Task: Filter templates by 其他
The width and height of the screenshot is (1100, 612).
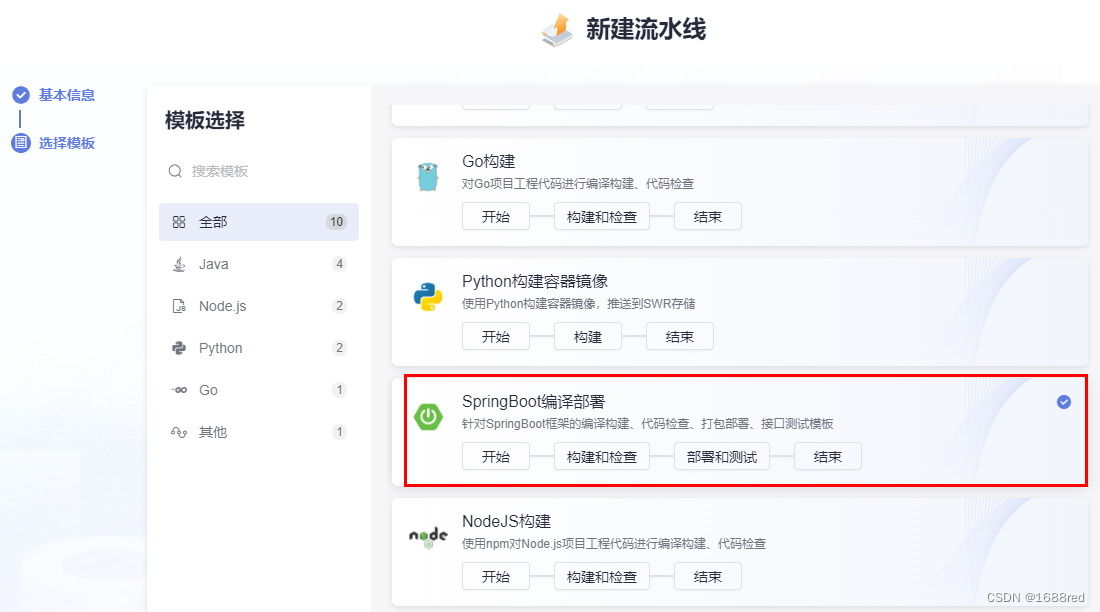Action: [x=259, y=432]
